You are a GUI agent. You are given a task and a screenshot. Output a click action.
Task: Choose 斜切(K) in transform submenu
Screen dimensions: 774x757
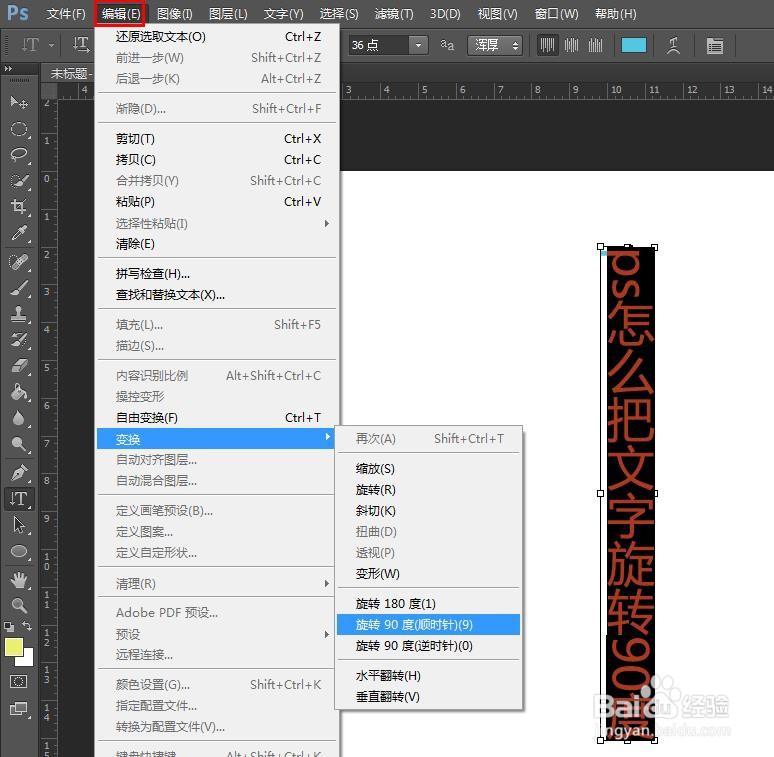428,511
